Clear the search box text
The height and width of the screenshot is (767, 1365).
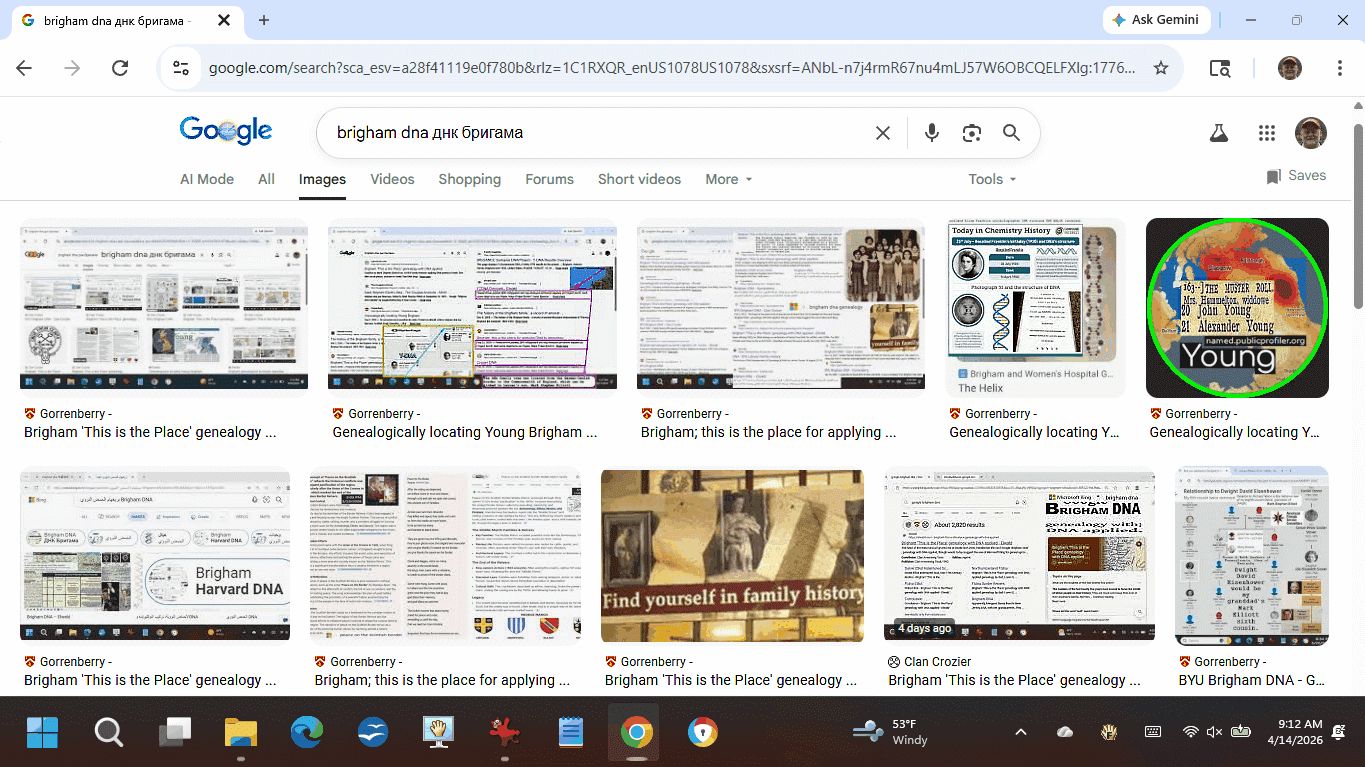[x=883, y=133]
